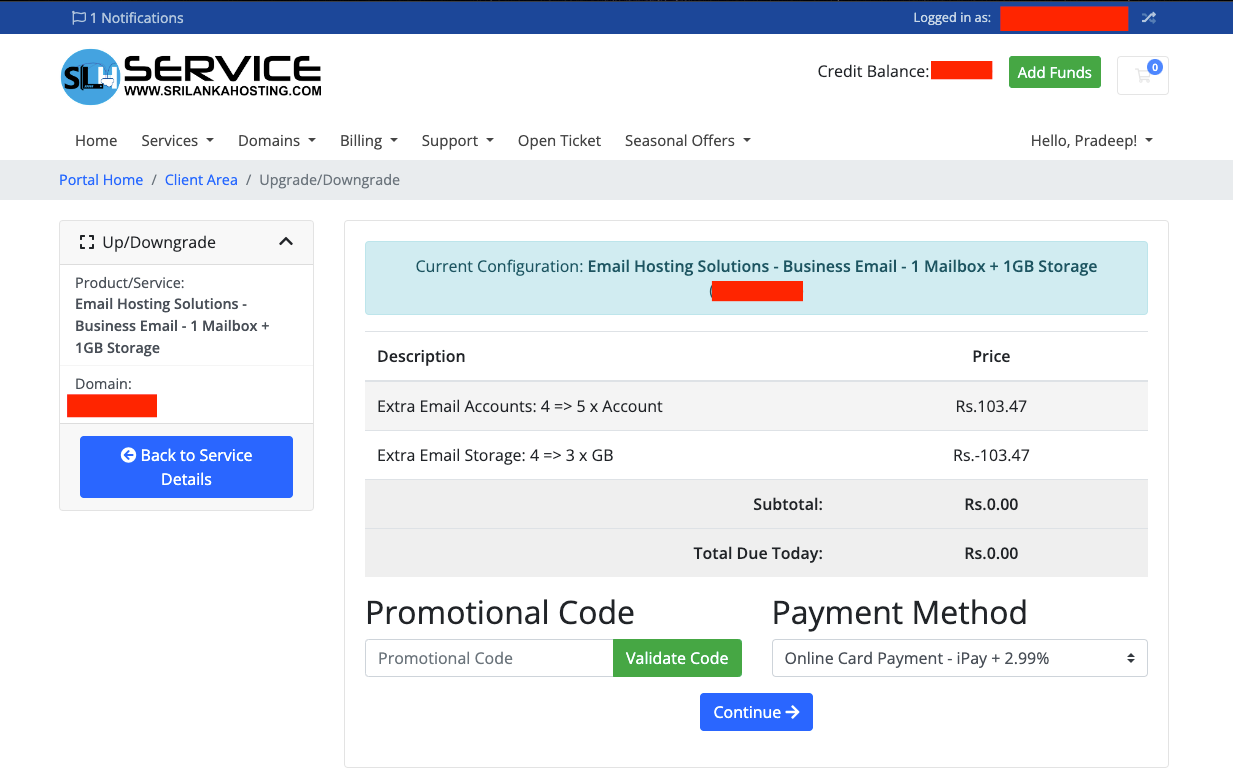Click the Client Area breadcrumb
The height and width of the screenshot is (773, 1233).
point(201,180)
